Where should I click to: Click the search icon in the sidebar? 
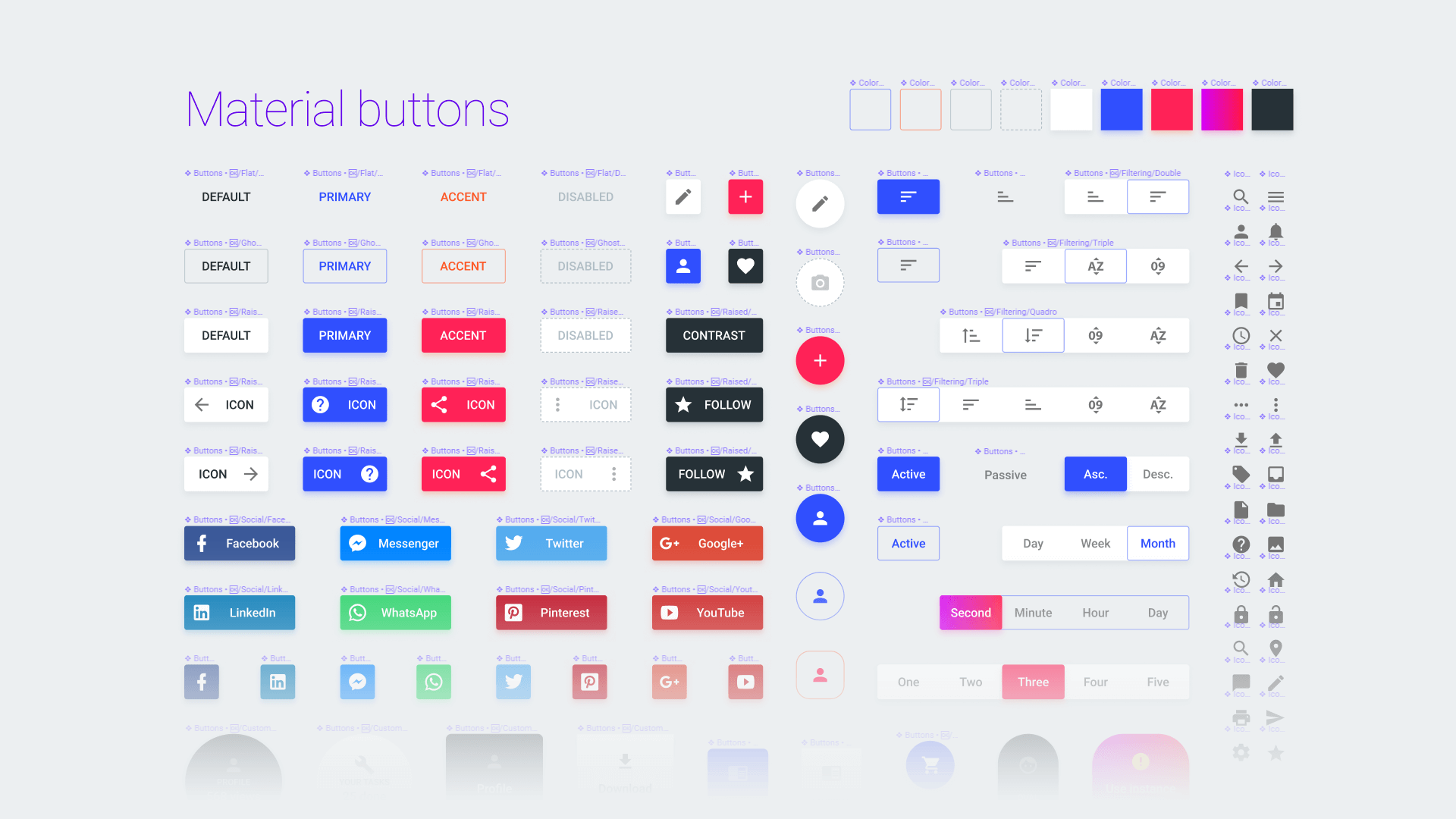pyautogui.click(x=1240, y=196)
